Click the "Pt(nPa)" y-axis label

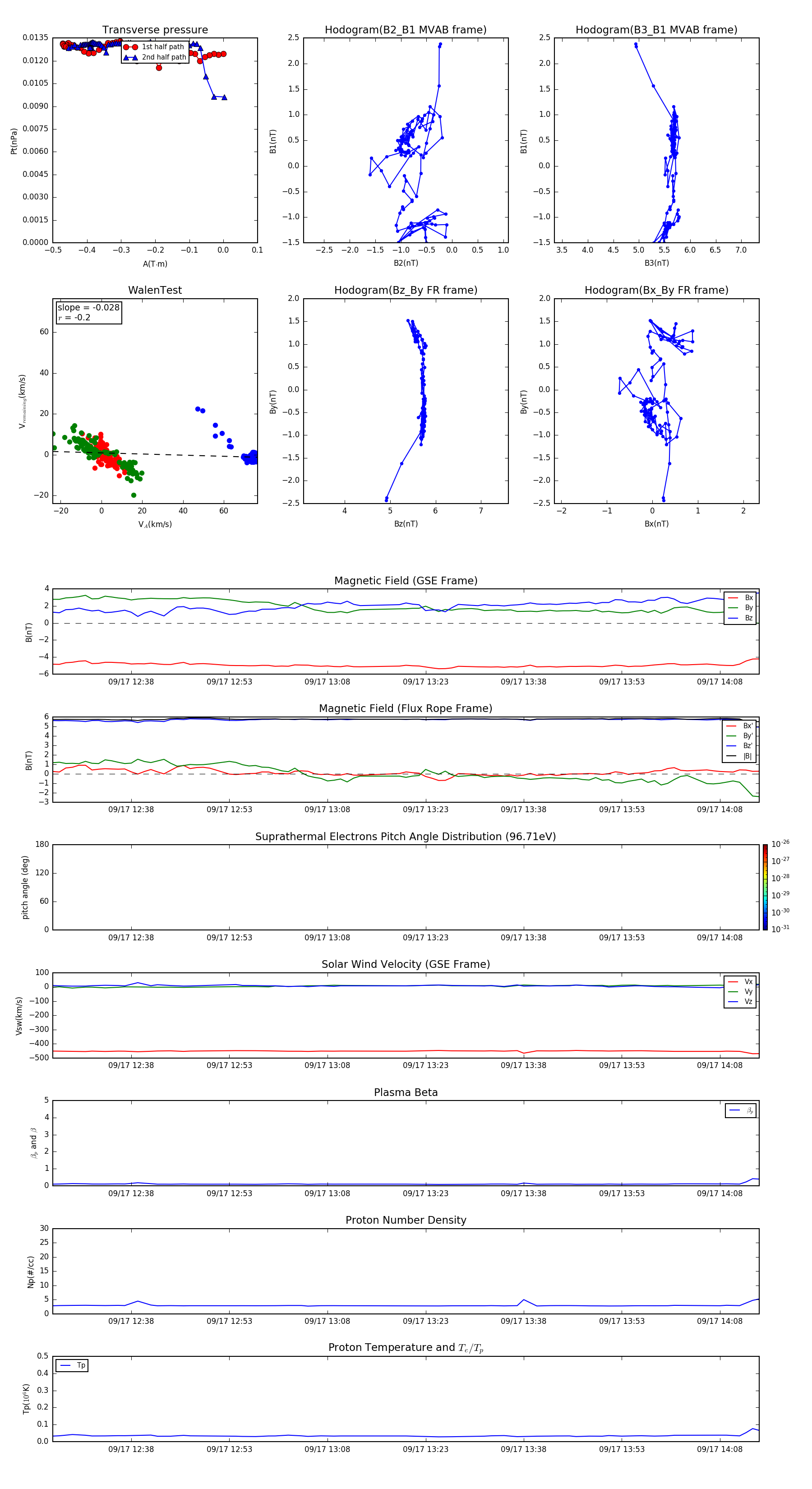click(x=14, y=140)
